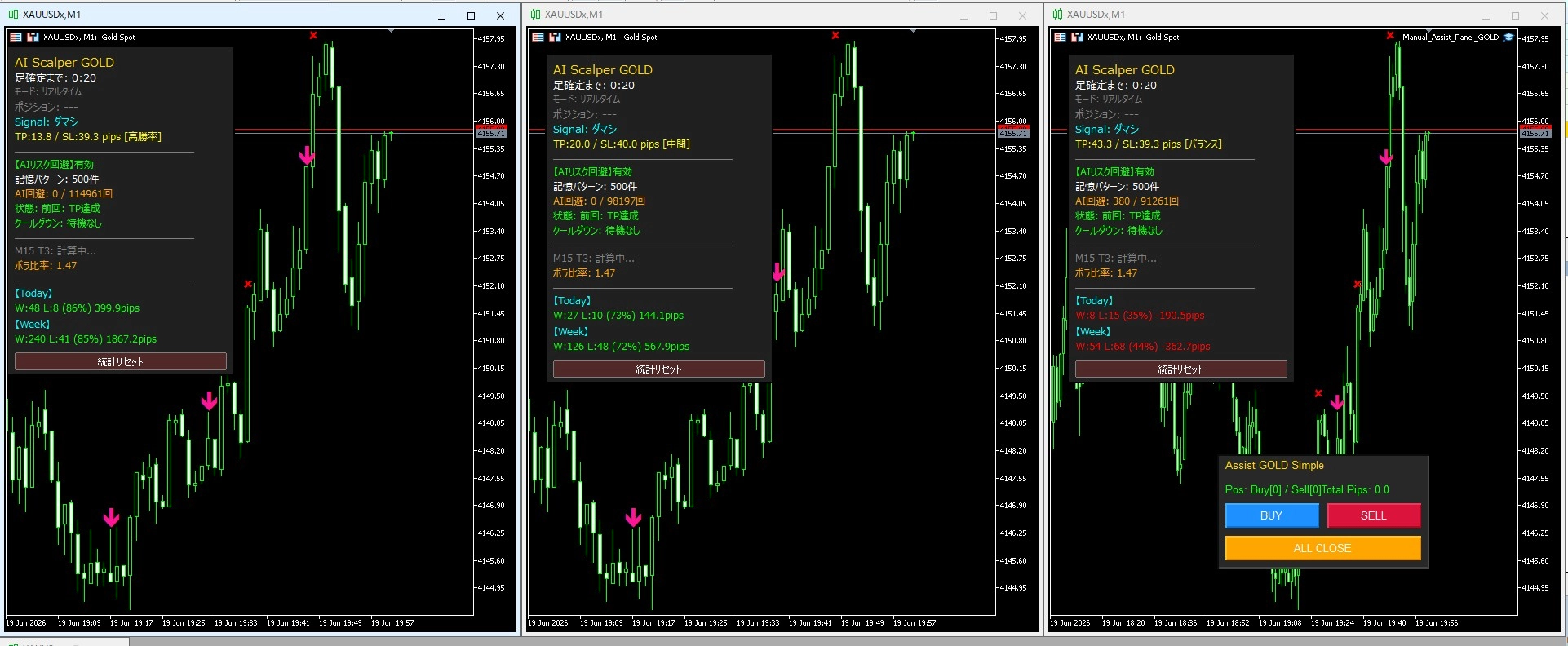Click current price label 4155.71 in right chart
The image size is (1568, 646).
coord(1535,133)
